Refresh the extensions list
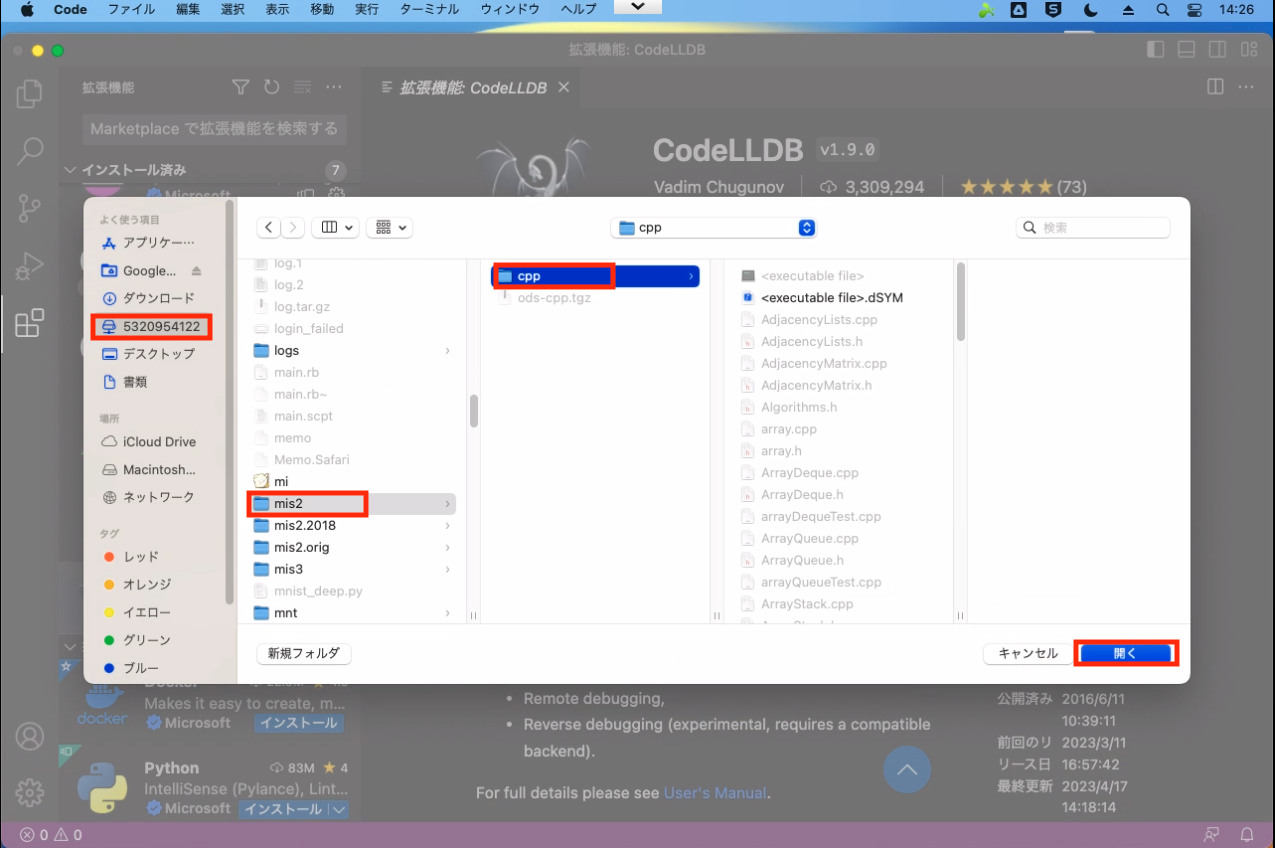This screenshot has height=848, width=1275. (271, 88)
